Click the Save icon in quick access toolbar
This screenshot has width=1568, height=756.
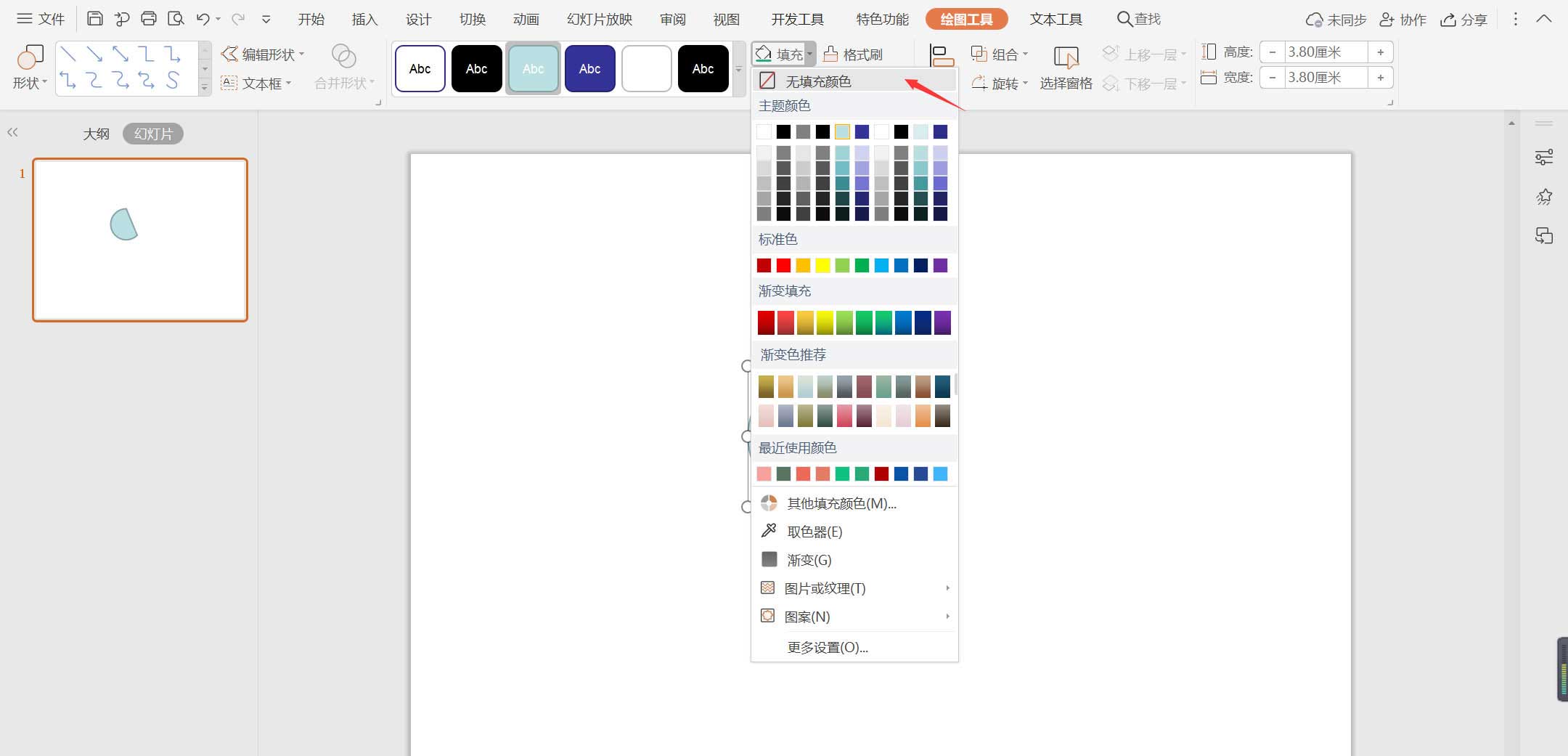tap(94, 19)
